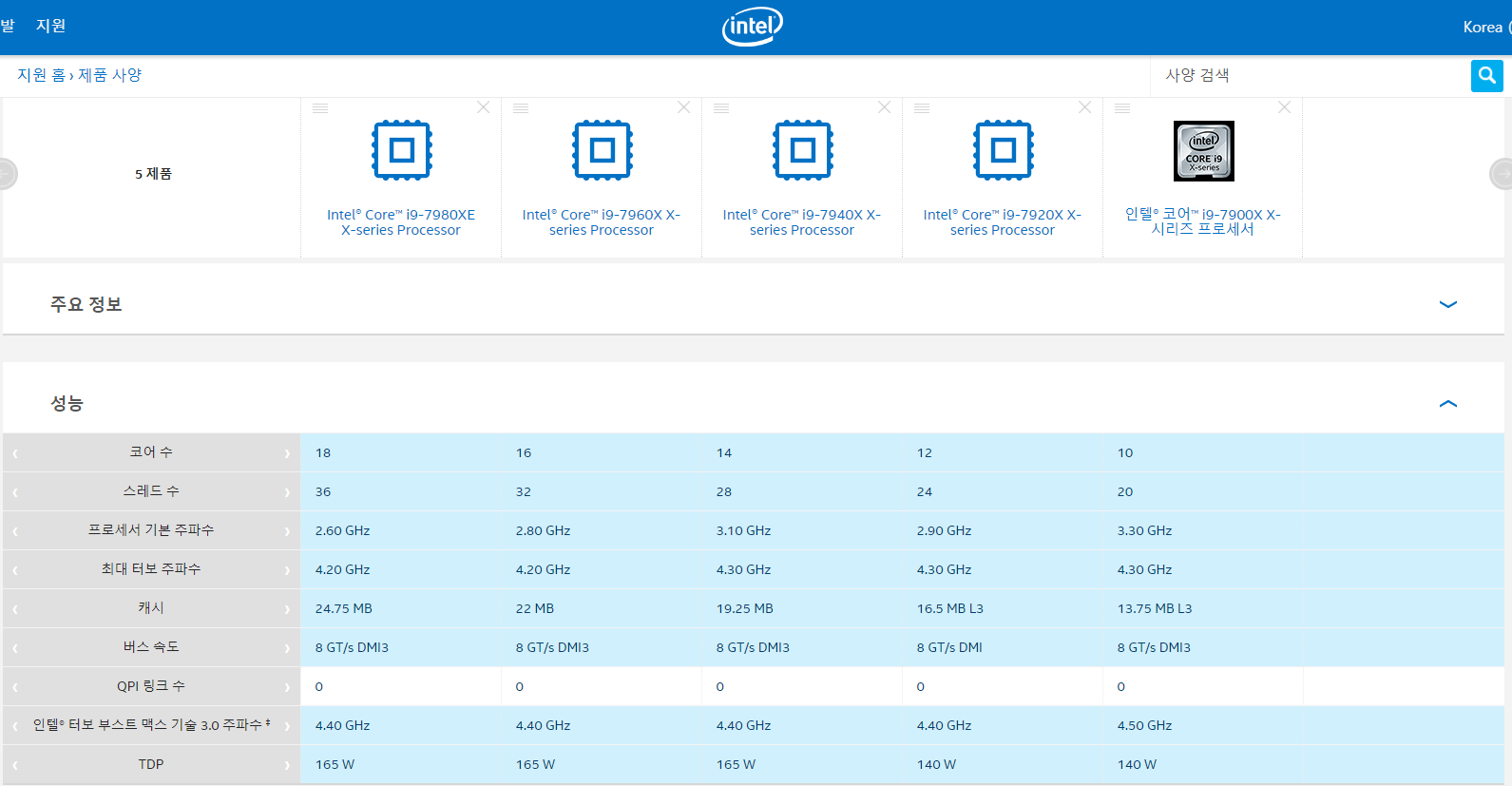Viewport: 1512px width, 786px height.
Task: Click the 4.50 GHz turbo boost max value
Action: pos(1145,726)
